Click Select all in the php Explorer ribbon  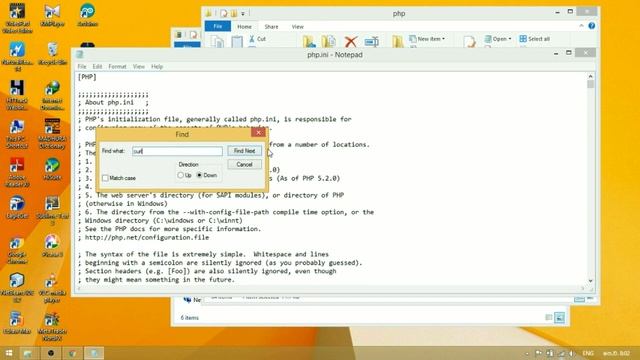click(x=535, y=39)
